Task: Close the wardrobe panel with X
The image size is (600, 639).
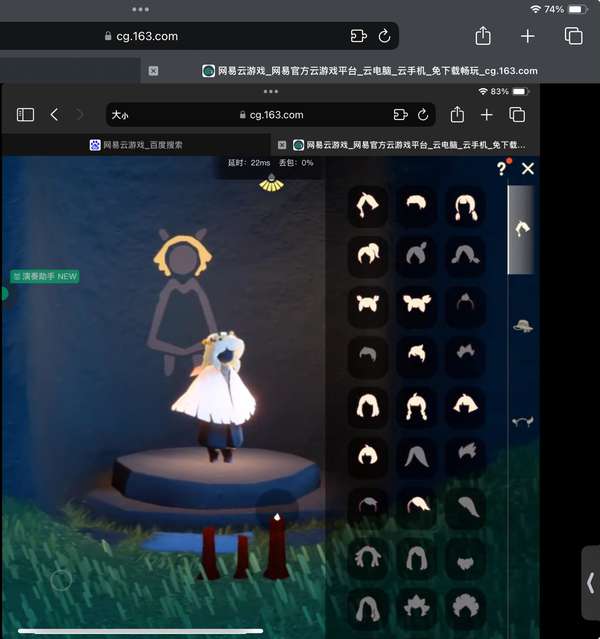Action: click(528, 169)
